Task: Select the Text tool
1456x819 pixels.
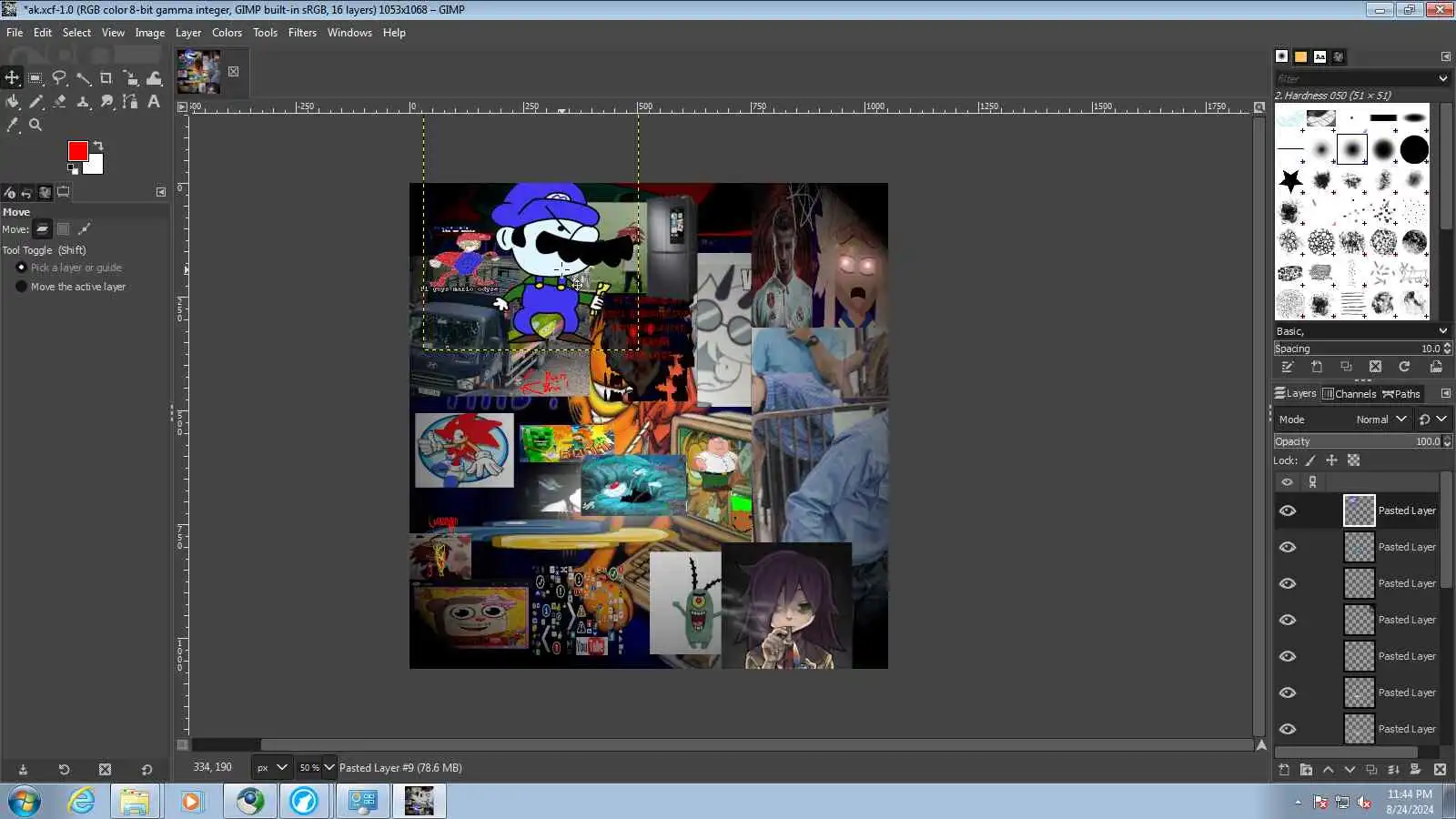Action: pyautogui.click(x=154, y=102)
